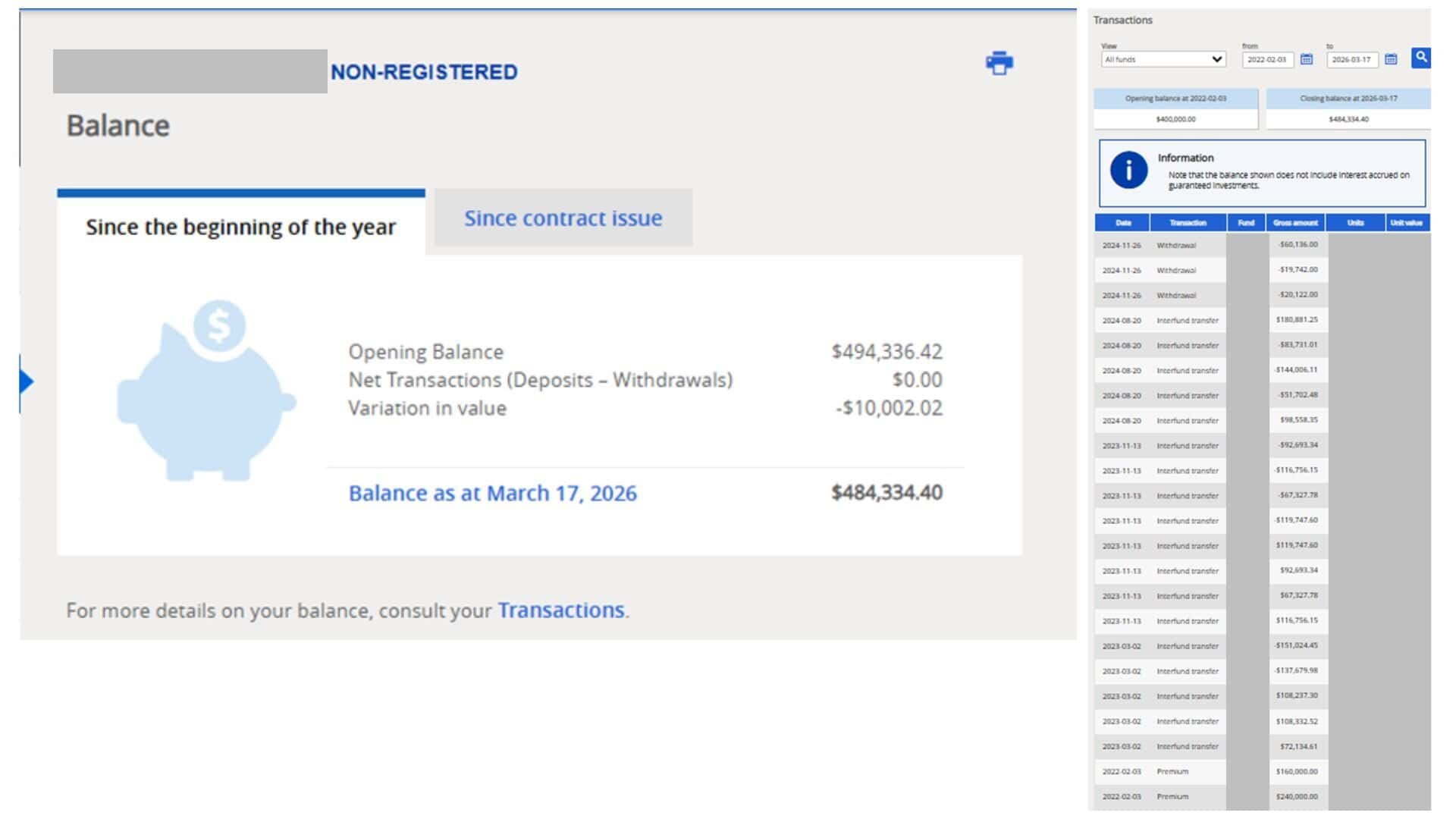Select the Since the beginning of the year tab
The height and width of the screenshot is (819, 1456).
pos(240,227)
